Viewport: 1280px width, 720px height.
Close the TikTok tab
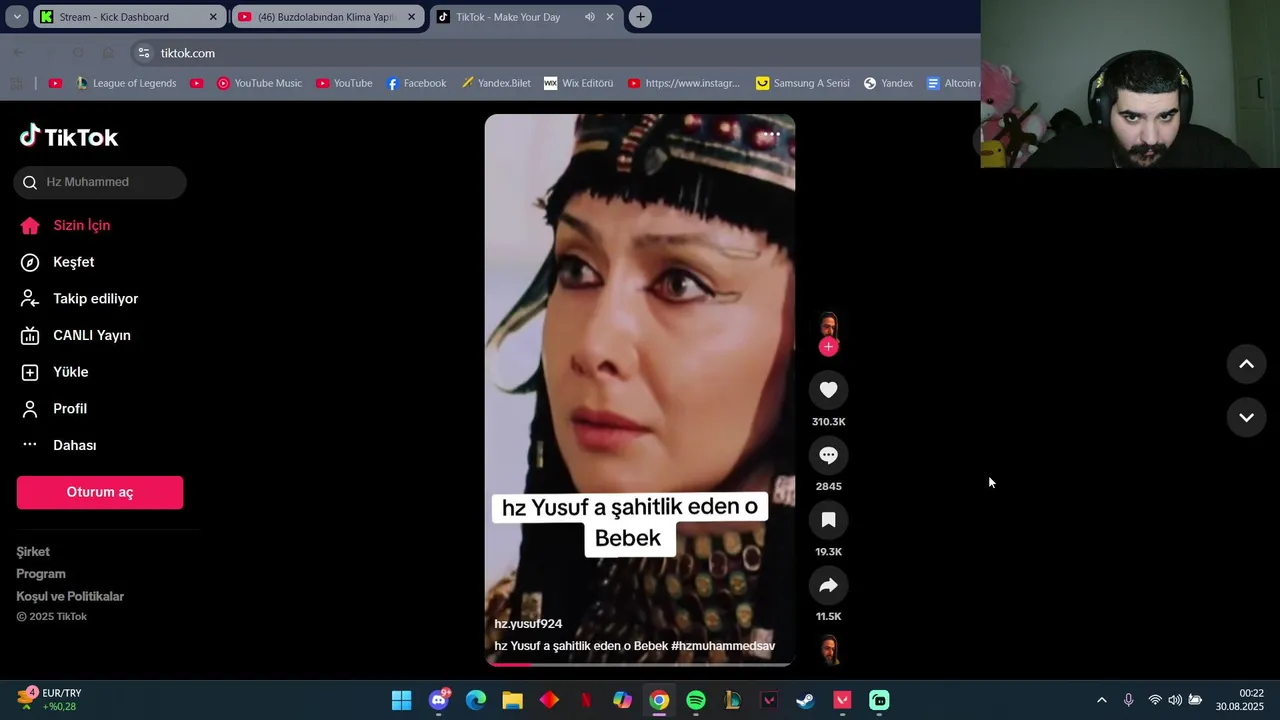(610, 17)
